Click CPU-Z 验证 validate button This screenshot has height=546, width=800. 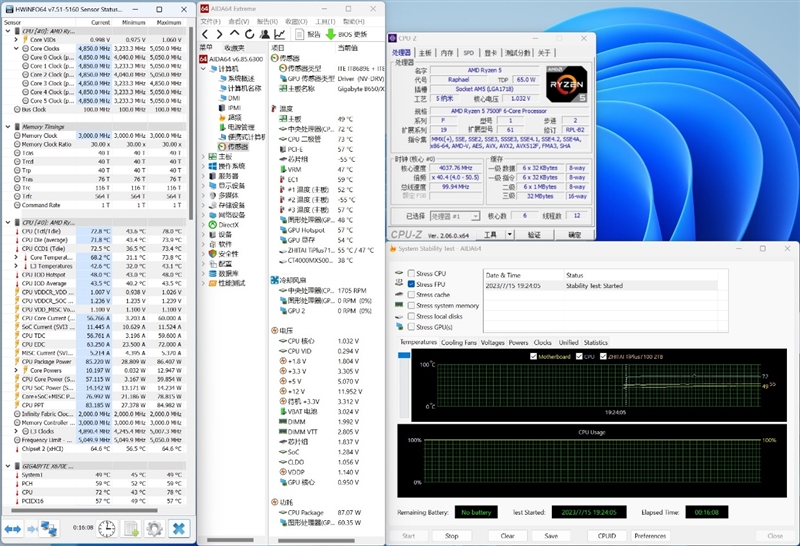(x=534, y=235)
